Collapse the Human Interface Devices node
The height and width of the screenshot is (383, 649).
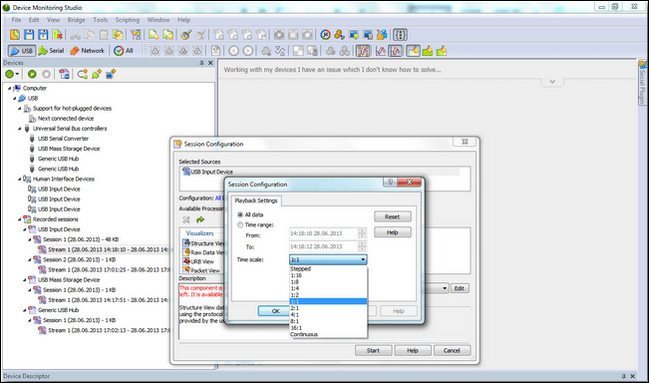pyautogui.click(x=19, y=179)
